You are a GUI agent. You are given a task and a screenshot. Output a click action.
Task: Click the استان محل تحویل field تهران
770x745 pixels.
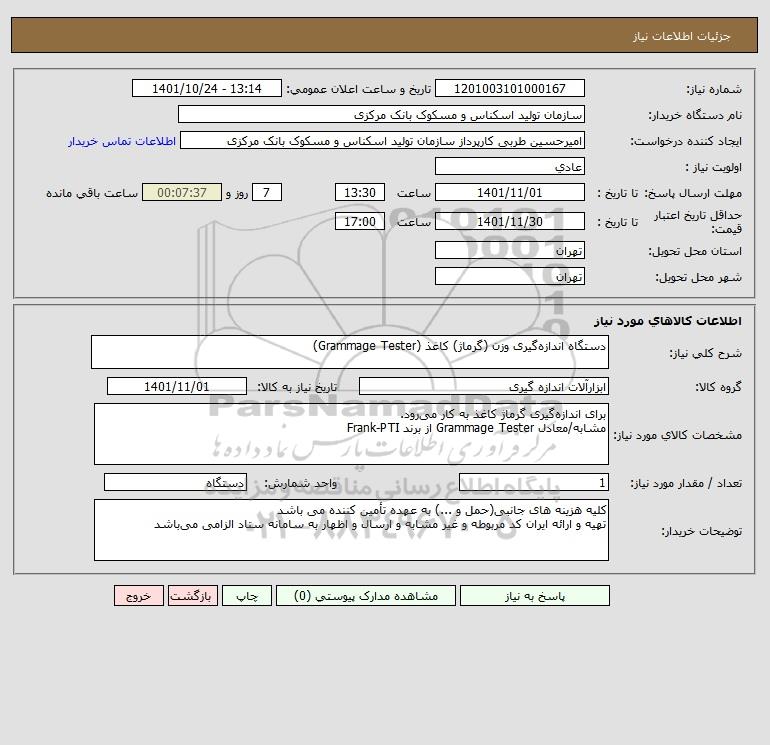(x=510, y=250)
